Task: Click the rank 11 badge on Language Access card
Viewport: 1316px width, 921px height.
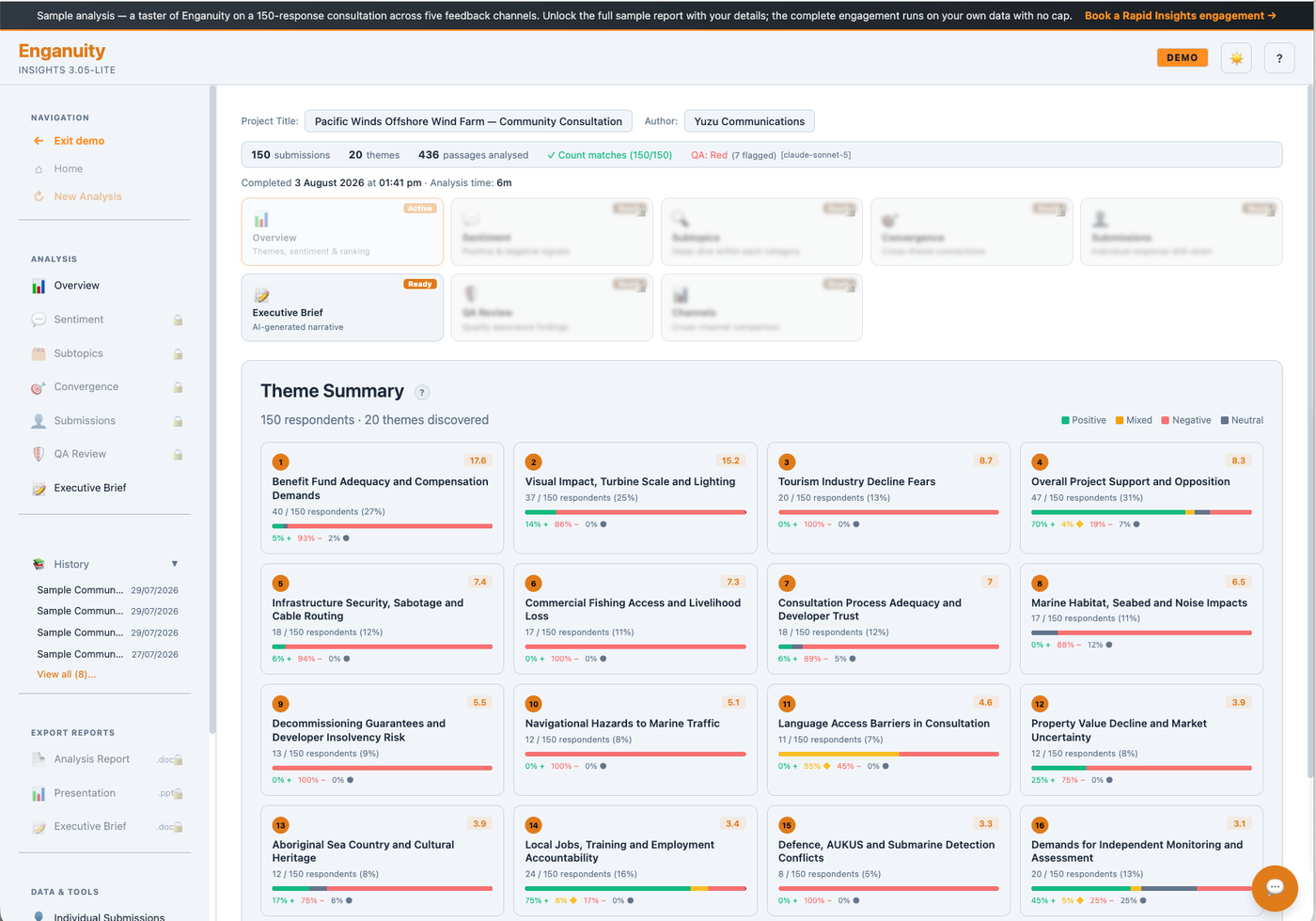Action: 786,704
